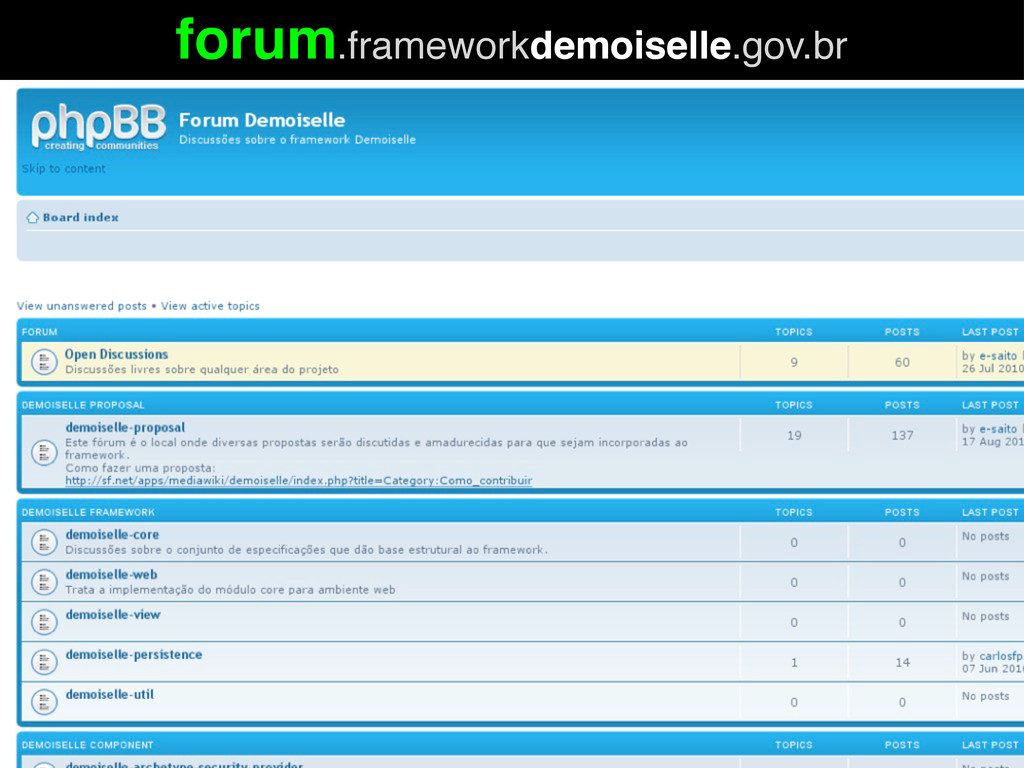Follow the sf.net Como_contribuir wiki link
Image resolution: width=1024 pixels, height=768 pixels.
298,481
